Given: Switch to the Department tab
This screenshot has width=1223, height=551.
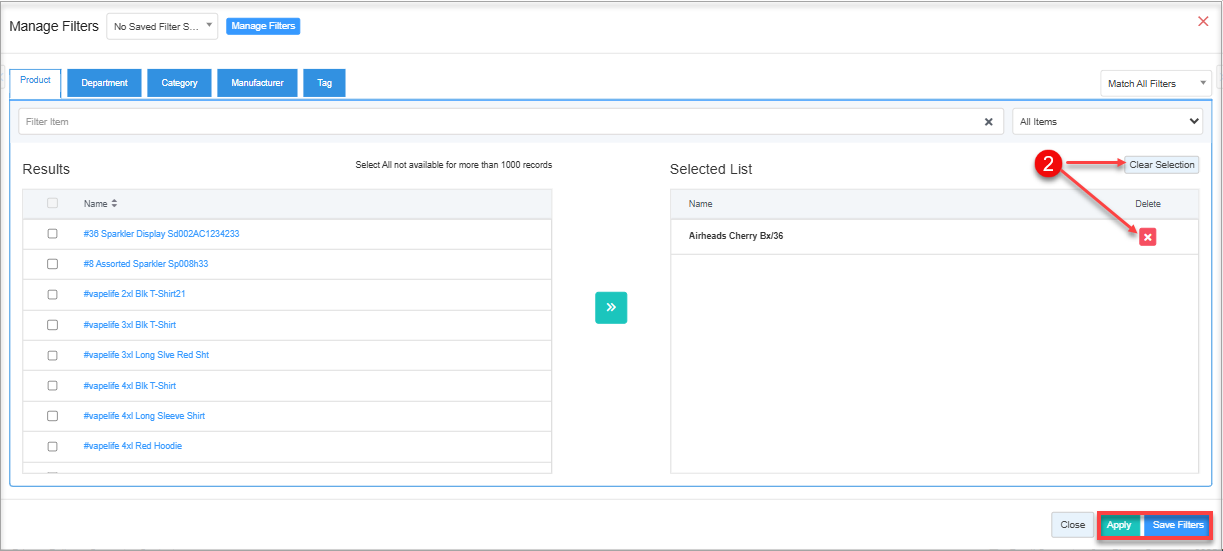Looking at the screenshot, I should [104, 83].
